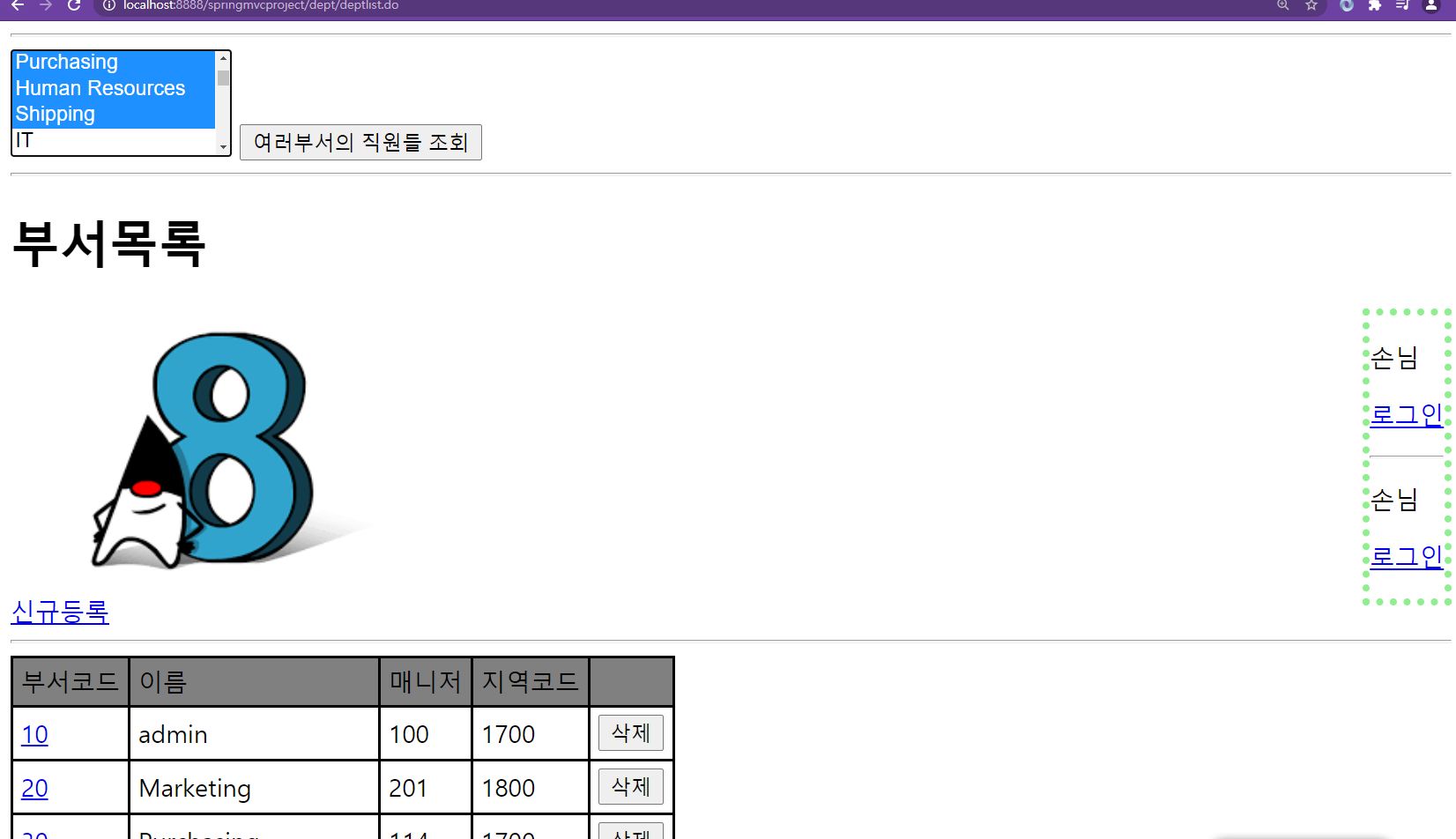Viewport: 1456px width, 839px height.
Task: Click the lower 로그인 link in dotted box
Action: 1407,556
